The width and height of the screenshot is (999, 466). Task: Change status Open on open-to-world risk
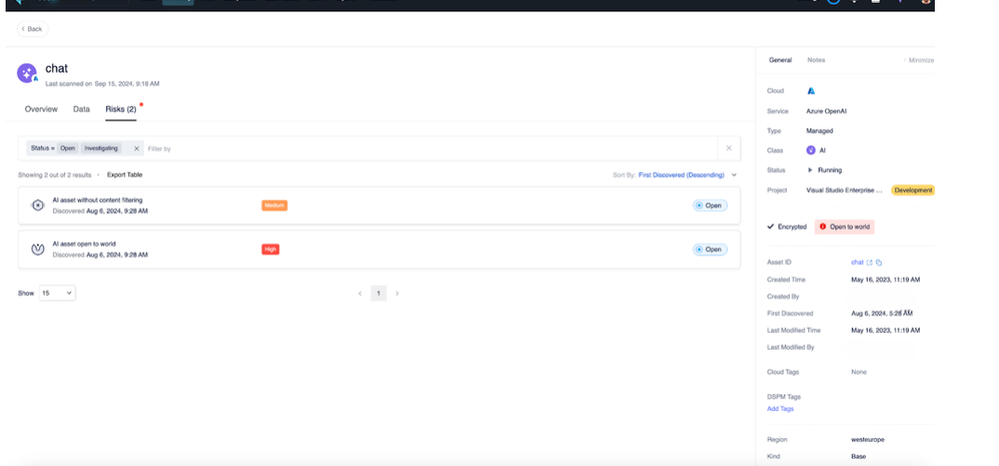click(710, 249)
